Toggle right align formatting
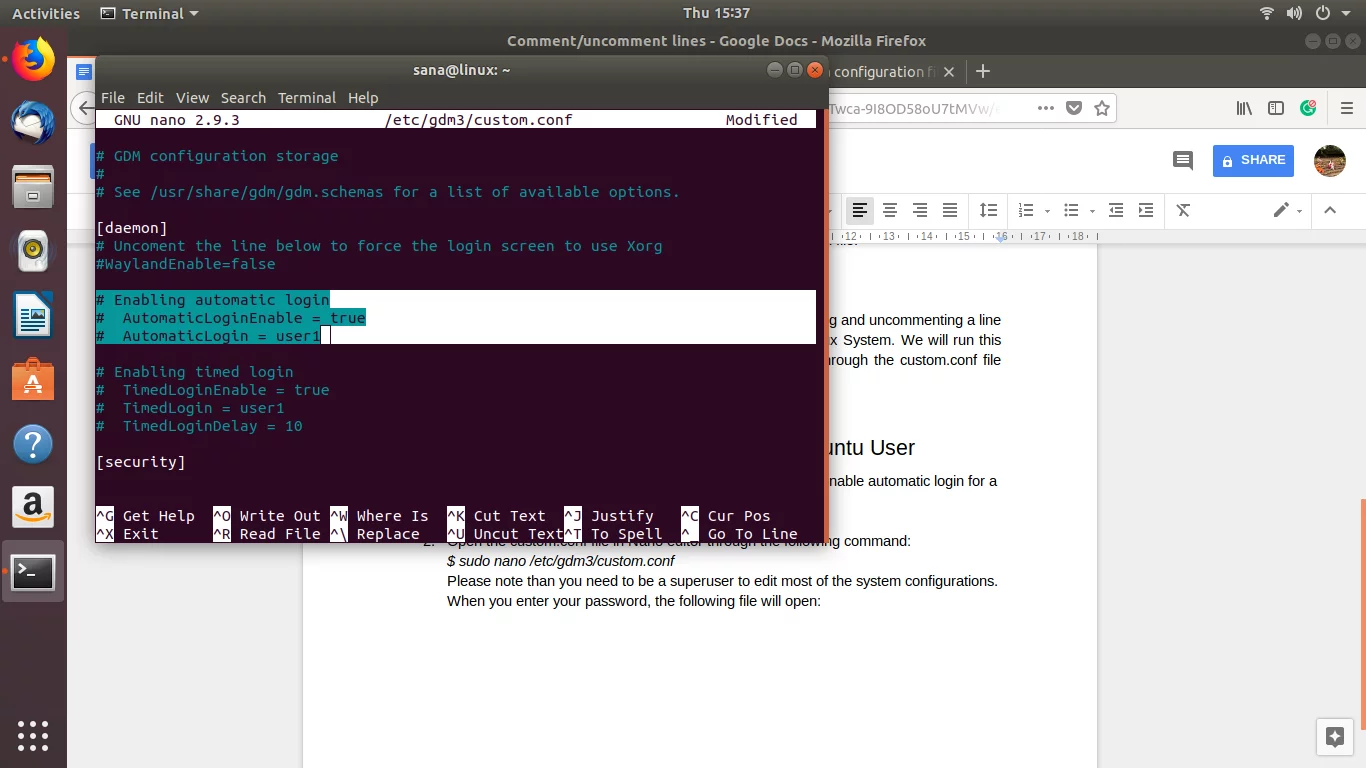Image resolution: width=1366 pixels, height=768 pixels. (920, 210)
